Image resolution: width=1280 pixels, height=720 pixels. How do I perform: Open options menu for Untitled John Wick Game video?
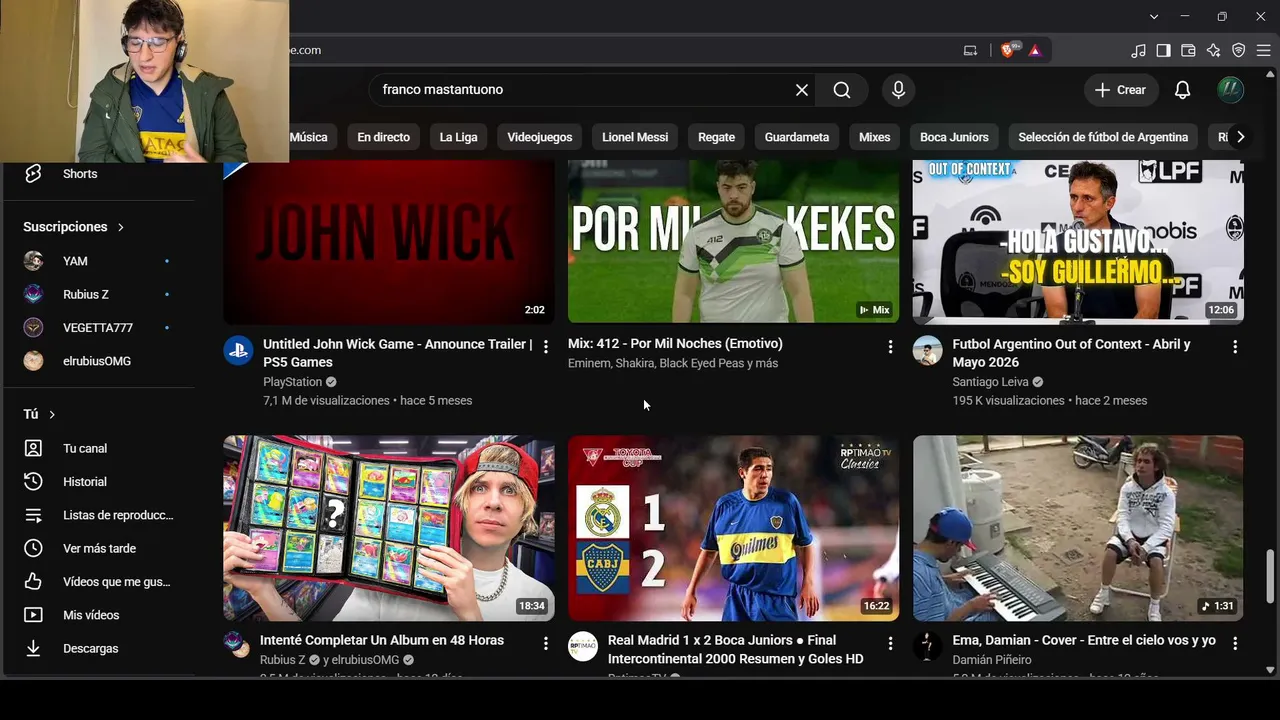click(x=545, y=347)
